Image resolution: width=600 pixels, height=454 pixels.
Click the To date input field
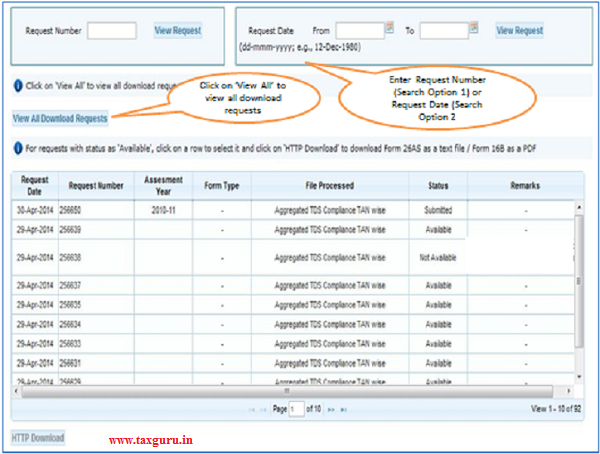click(x=443, y=31)
